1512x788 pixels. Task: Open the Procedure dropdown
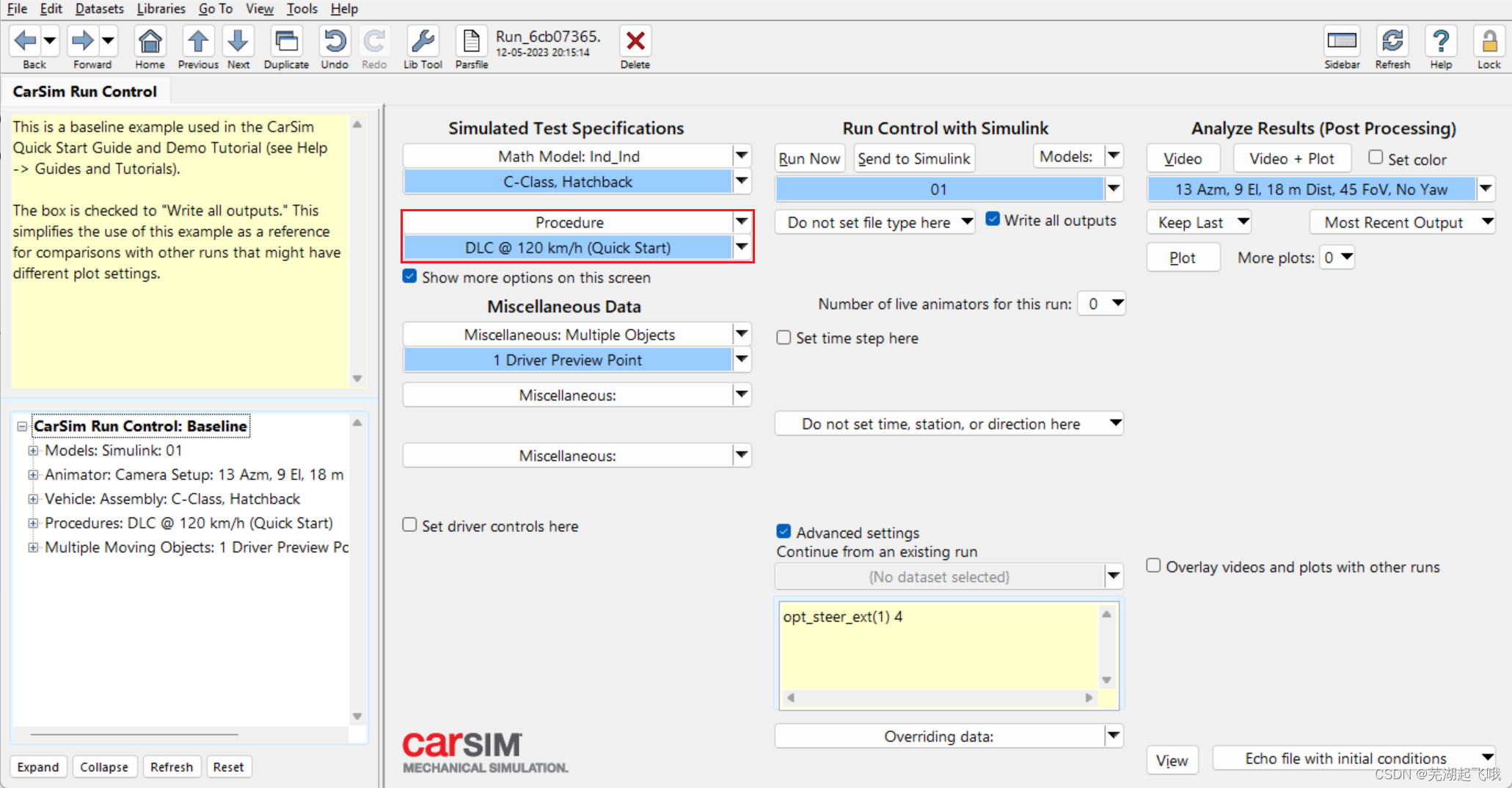click(742, 222)
